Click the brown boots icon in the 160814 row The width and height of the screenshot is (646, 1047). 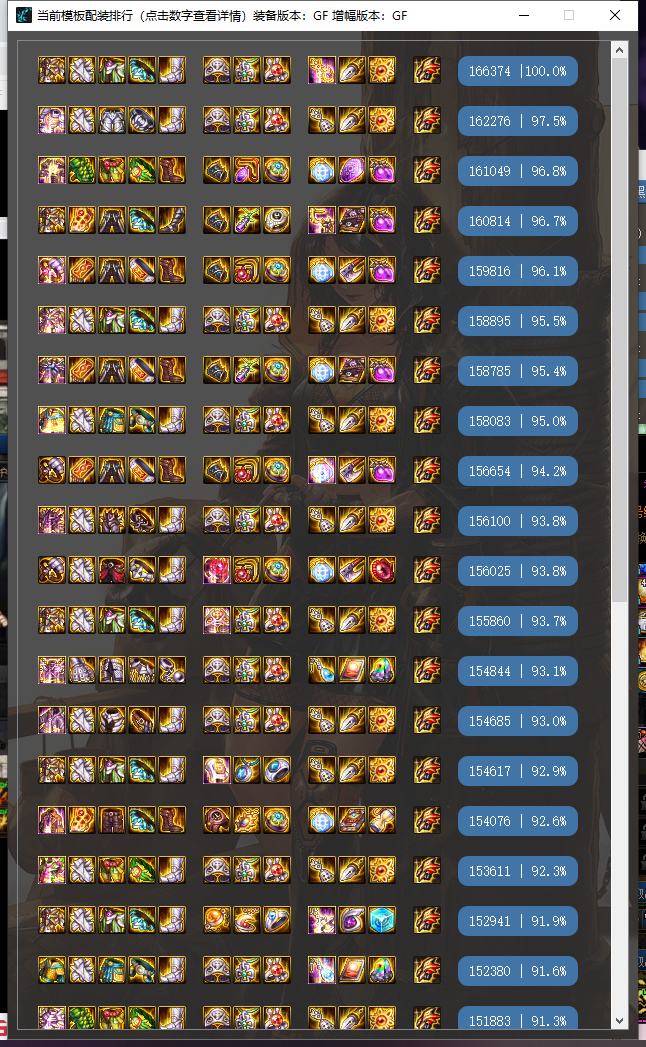coord(172,220)
